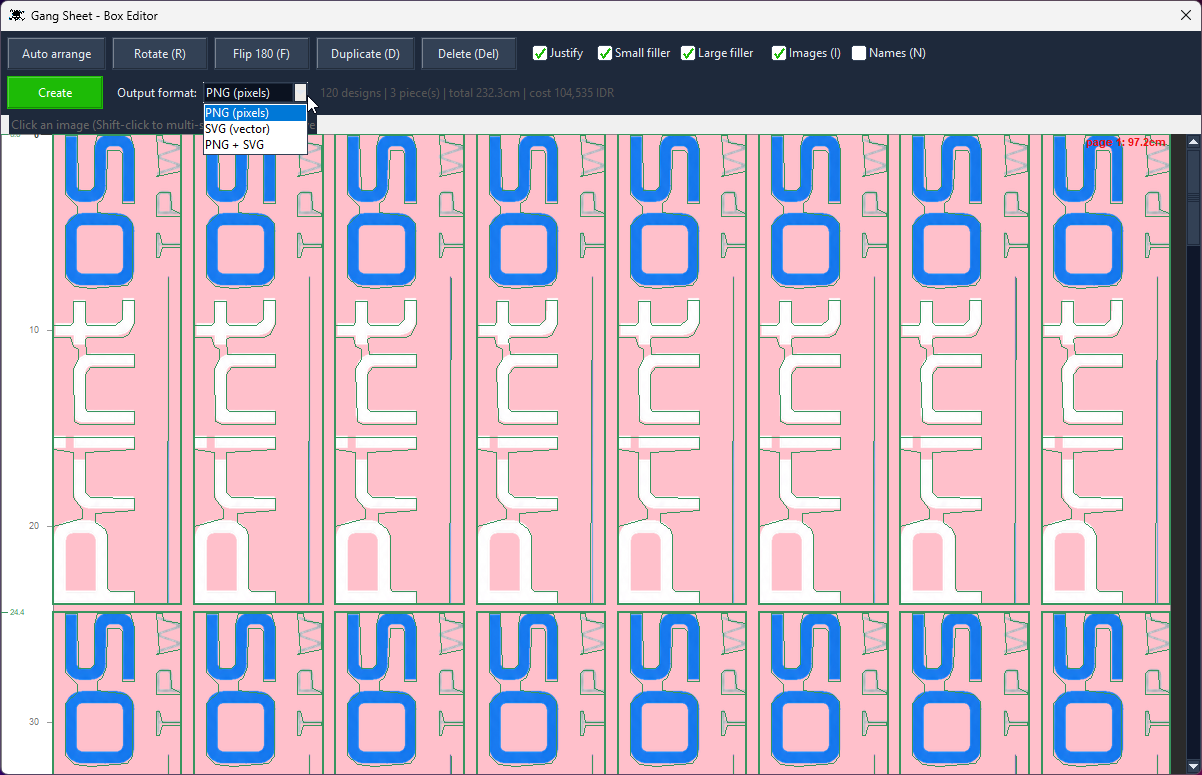This screenshot has height=775, width=1202.
Task: Select the last design thumbnail in top row
Action: [1106, 369]
